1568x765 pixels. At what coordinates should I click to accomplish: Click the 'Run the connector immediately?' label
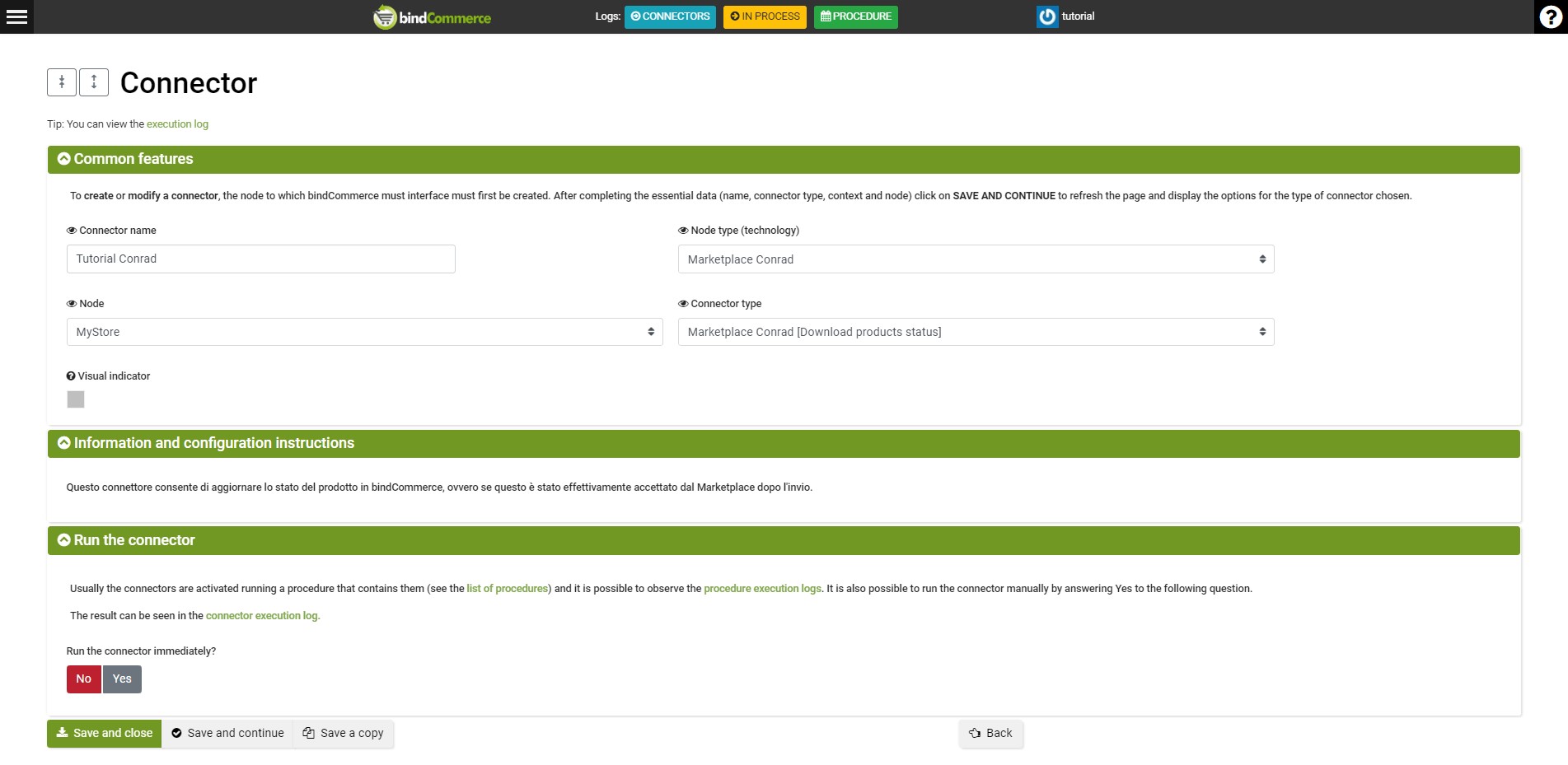(x=141, y=651)
